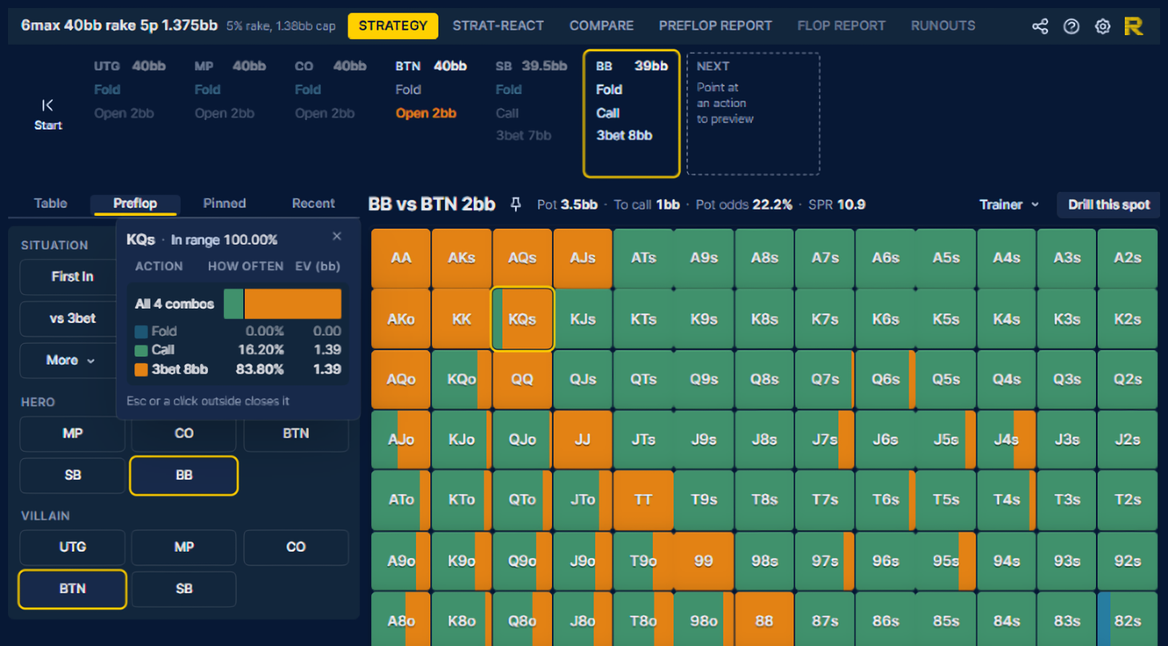Image resolution: width=1168 pixels, height=646 pixels.
Task: Choose BB 3bet 8bb action
Action: tap(624, 136)
